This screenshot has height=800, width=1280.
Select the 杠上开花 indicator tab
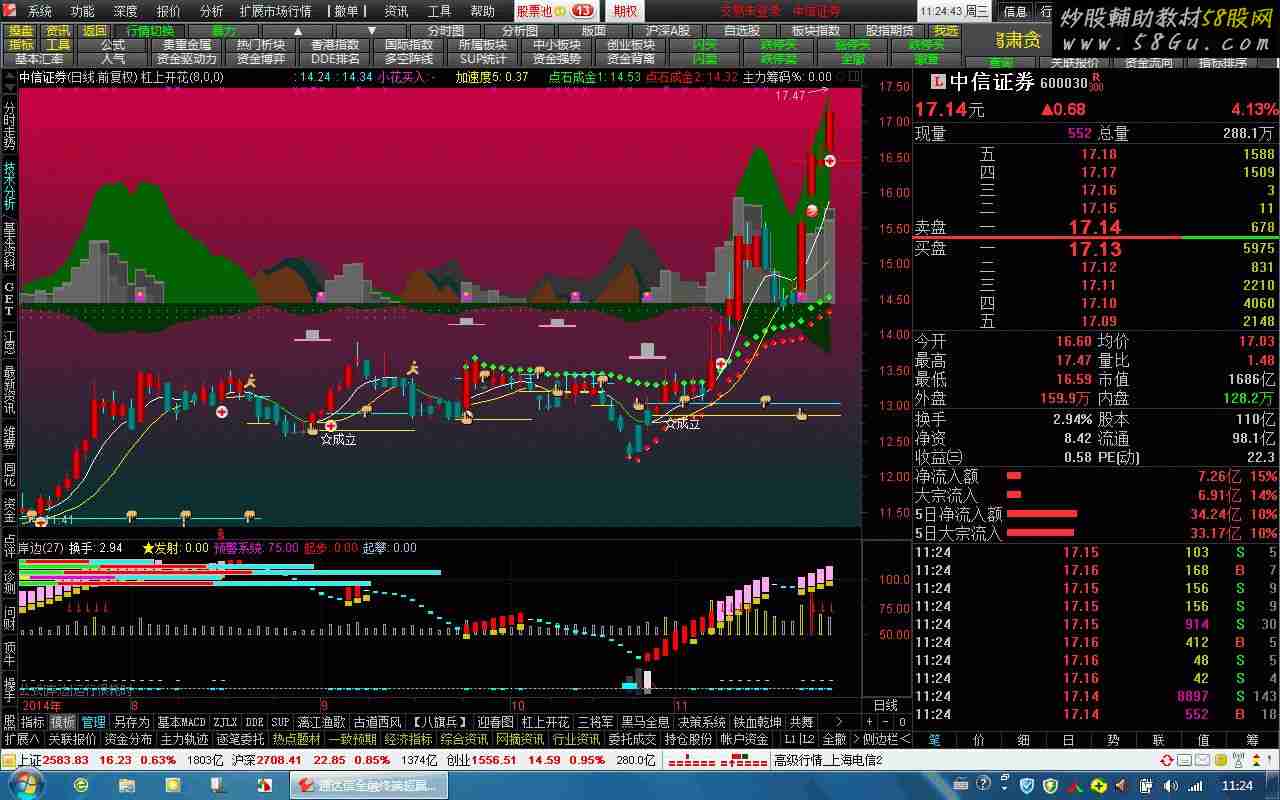click(545, 722)
